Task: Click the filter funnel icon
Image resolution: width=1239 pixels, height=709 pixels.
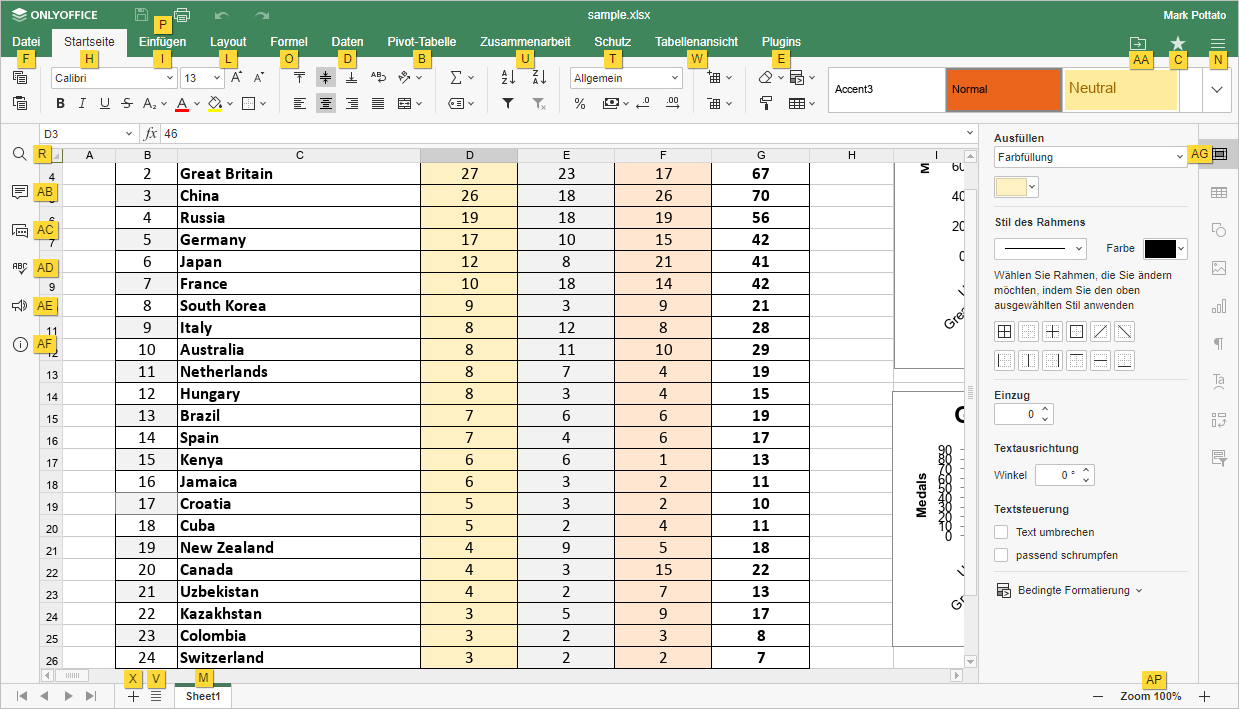Action: tap(507, 103)
